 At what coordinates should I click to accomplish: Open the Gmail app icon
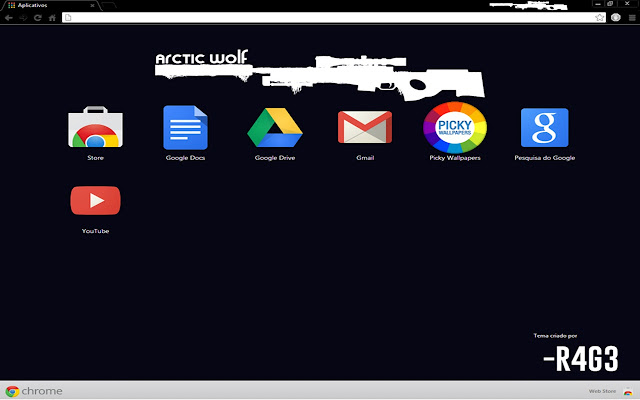[x=364, y=128]
